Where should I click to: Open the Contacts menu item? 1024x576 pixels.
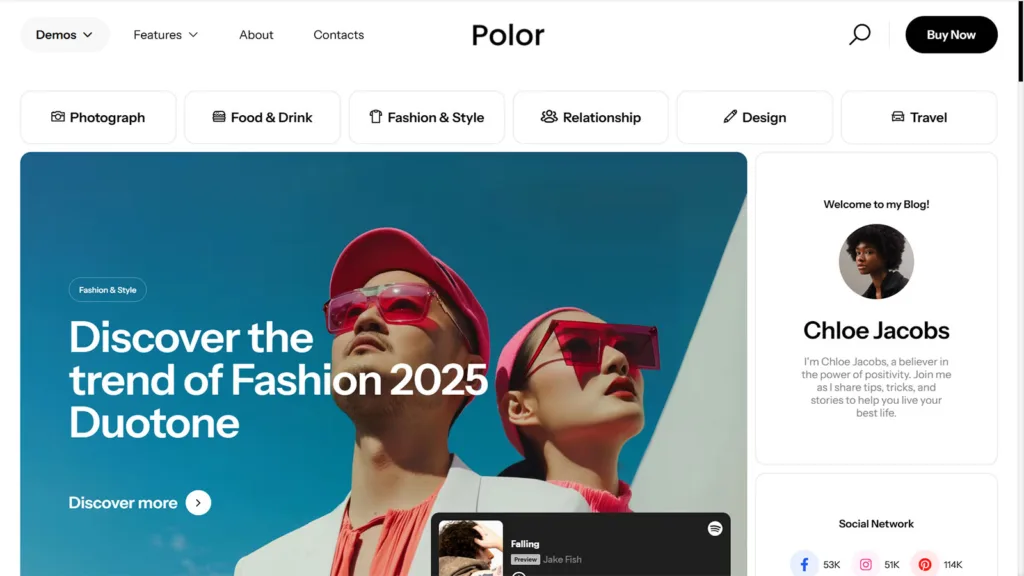(x=338, y=35)
